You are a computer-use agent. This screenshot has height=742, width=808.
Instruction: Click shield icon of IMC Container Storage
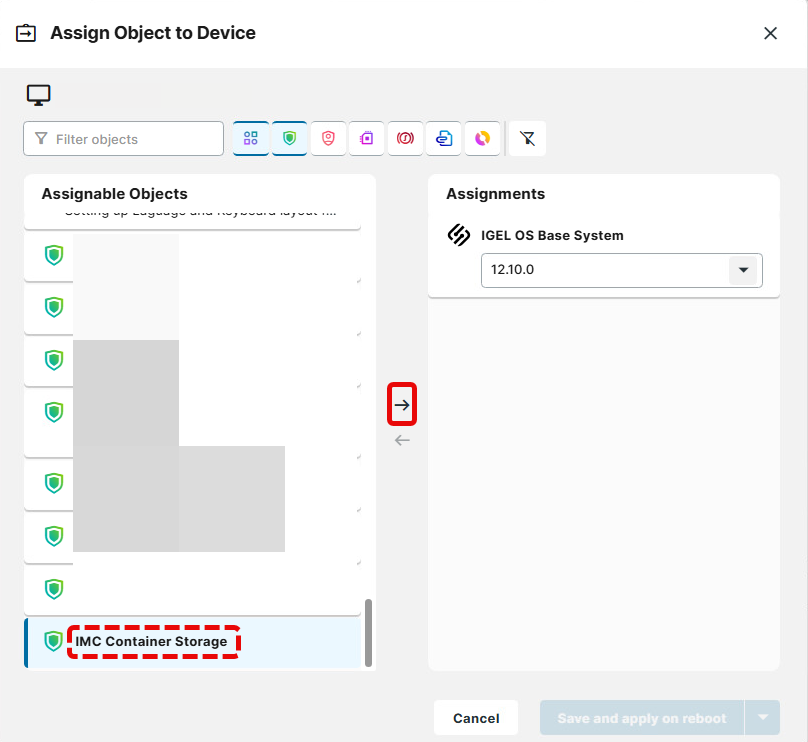coord(54,642)
